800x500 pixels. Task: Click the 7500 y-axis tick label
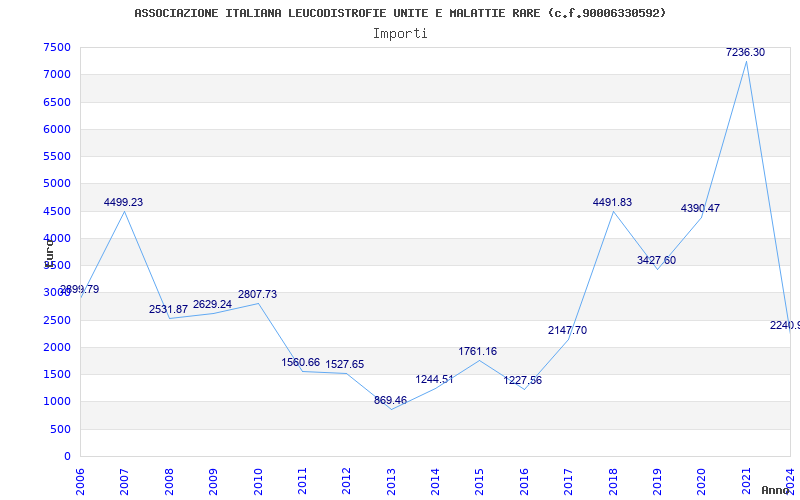point(57,47)
